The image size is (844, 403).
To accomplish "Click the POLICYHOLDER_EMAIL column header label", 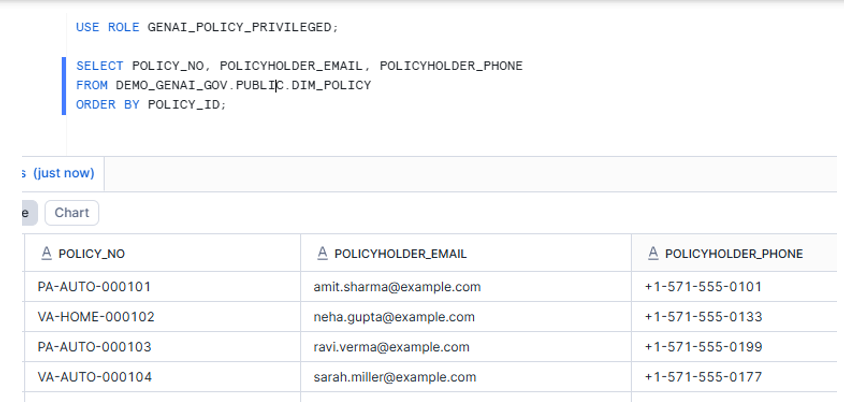I will [x=401, y=254].
